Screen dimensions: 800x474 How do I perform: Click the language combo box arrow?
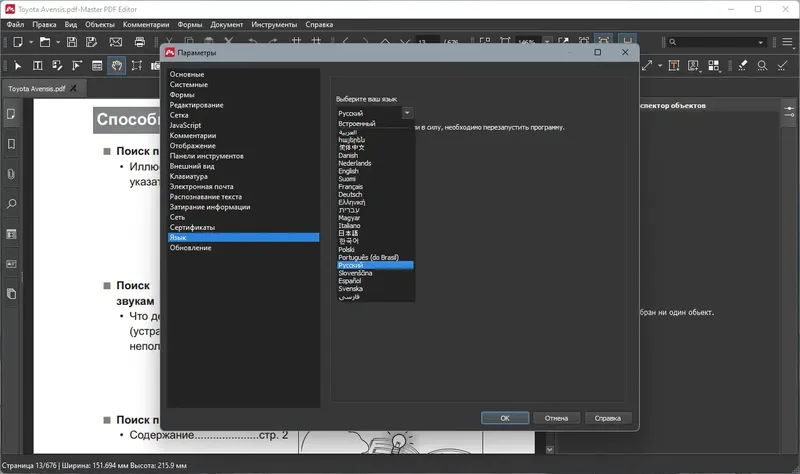click(x=407, y=113)
